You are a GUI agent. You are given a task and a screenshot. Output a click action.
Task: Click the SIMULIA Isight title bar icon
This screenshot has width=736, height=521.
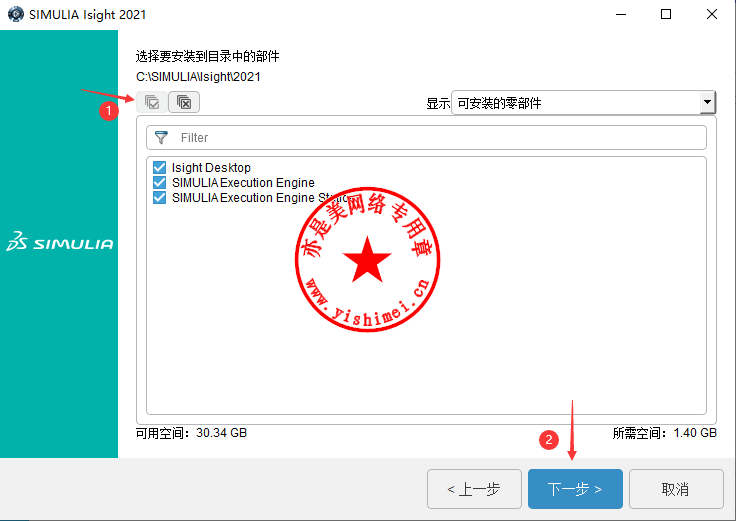(x=16, y=14)
